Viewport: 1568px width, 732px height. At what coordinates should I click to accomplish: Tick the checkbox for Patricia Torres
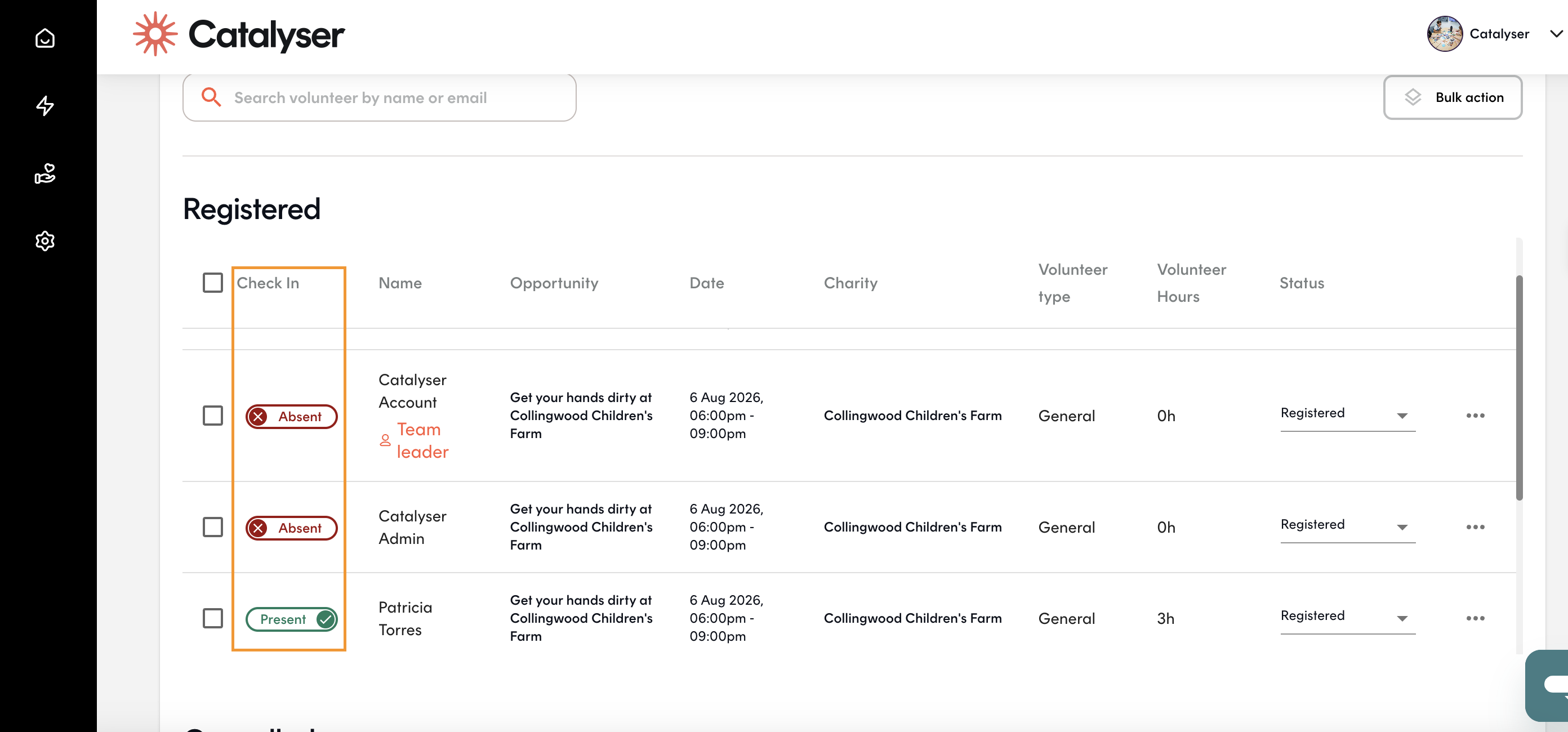pos(212,618)
